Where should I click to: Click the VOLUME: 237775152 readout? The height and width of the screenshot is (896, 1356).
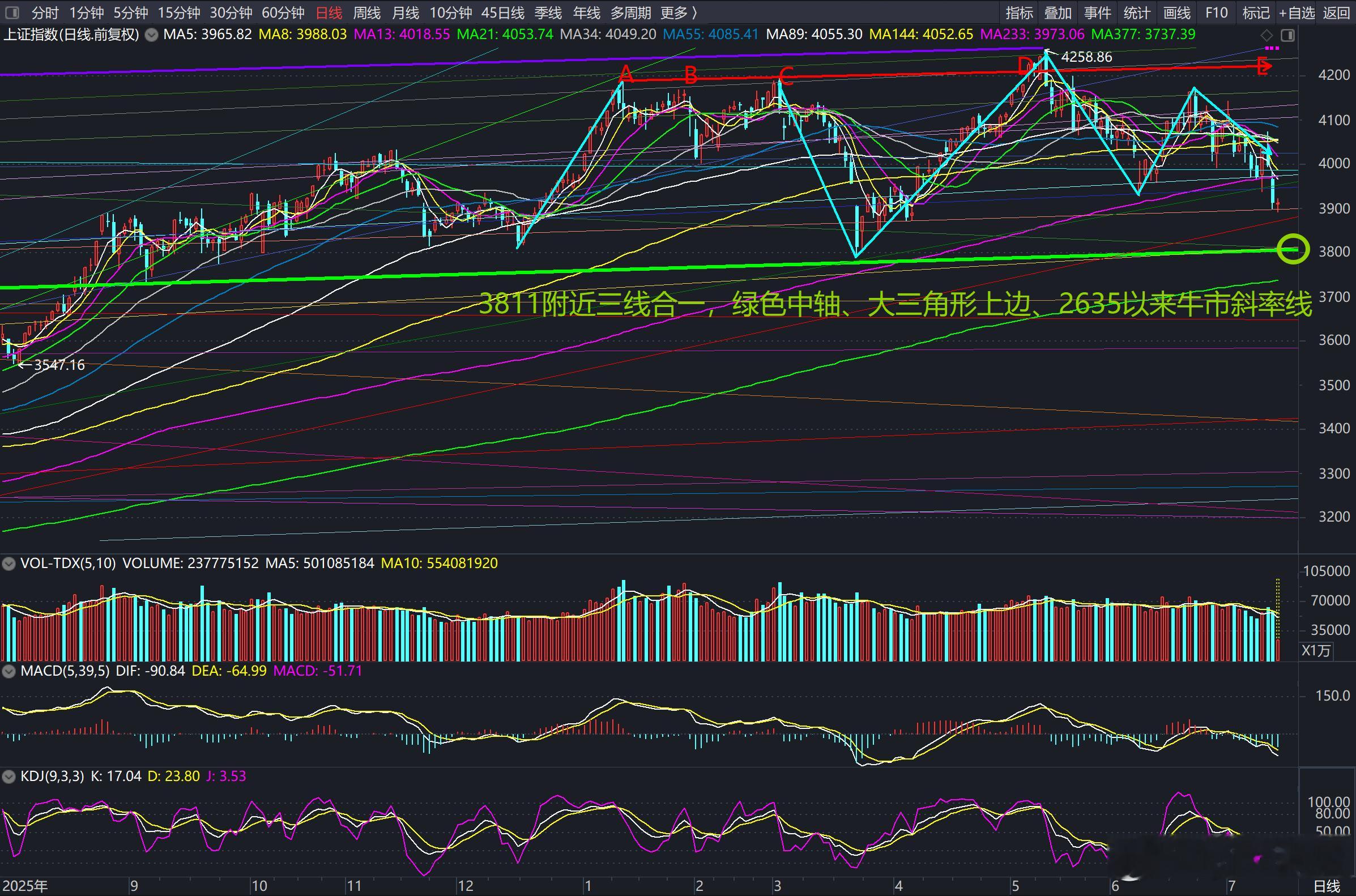click(x=191, y=564)
